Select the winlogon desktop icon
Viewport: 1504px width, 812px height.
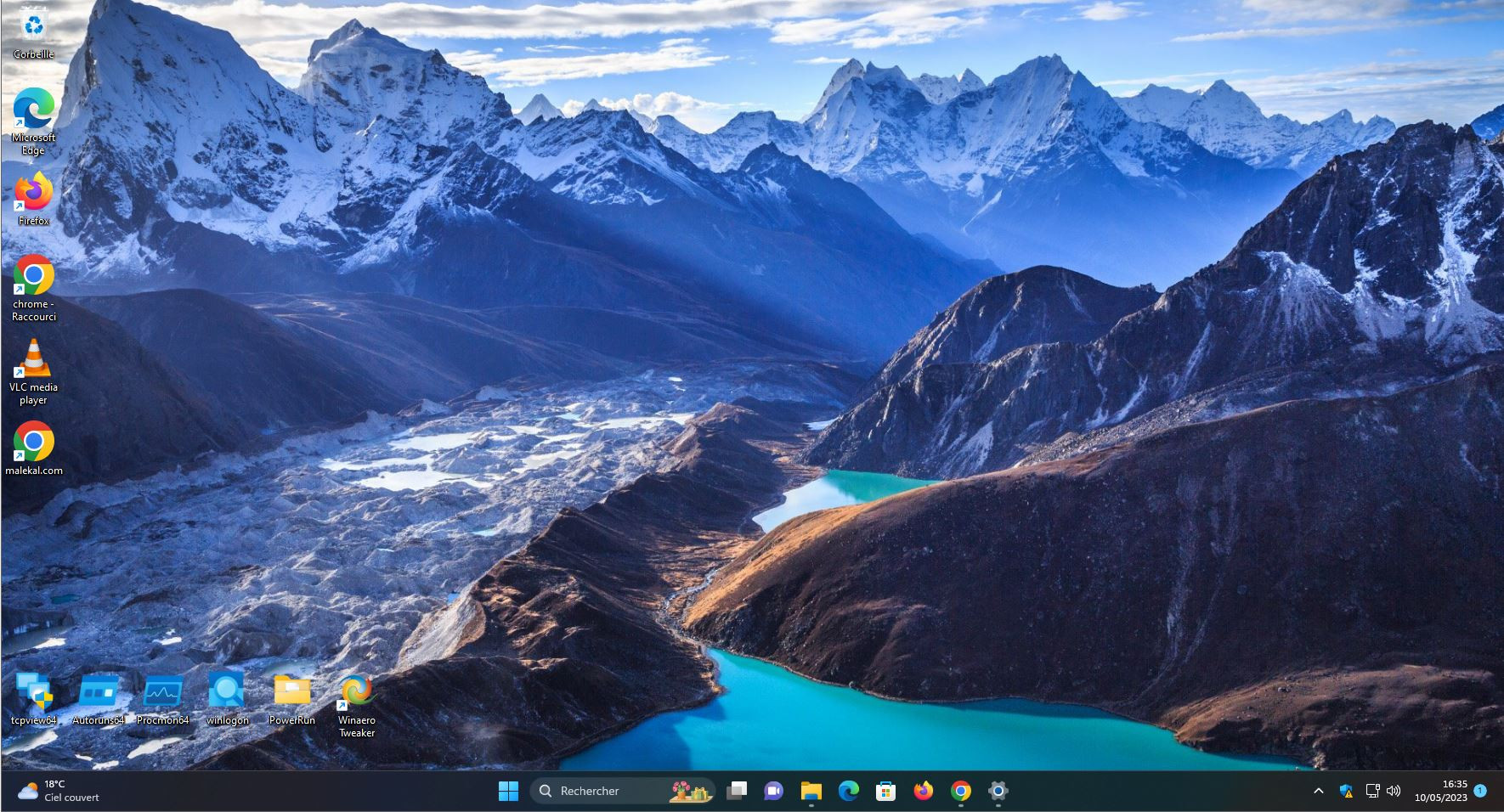pyautogui.click(x=227, y=698)
